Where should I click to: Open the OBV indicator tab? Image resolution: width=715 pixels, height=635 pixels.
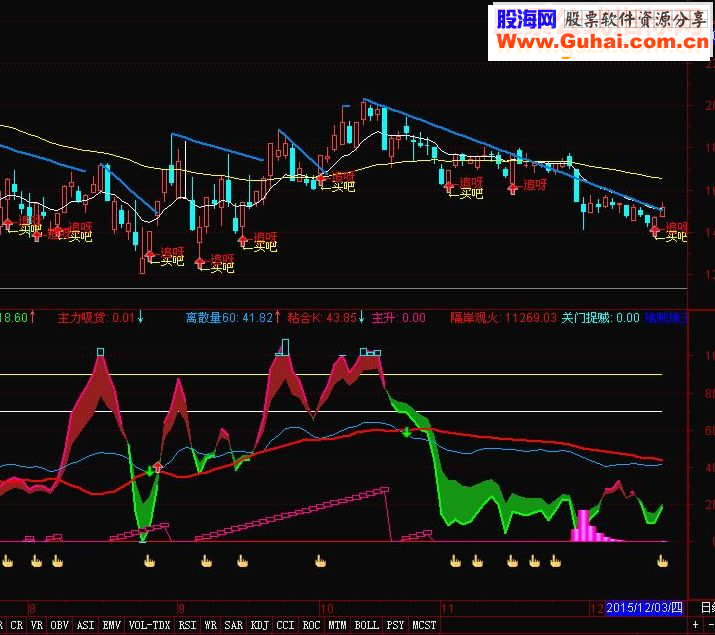pyautogui.click(x=60, y=625)
